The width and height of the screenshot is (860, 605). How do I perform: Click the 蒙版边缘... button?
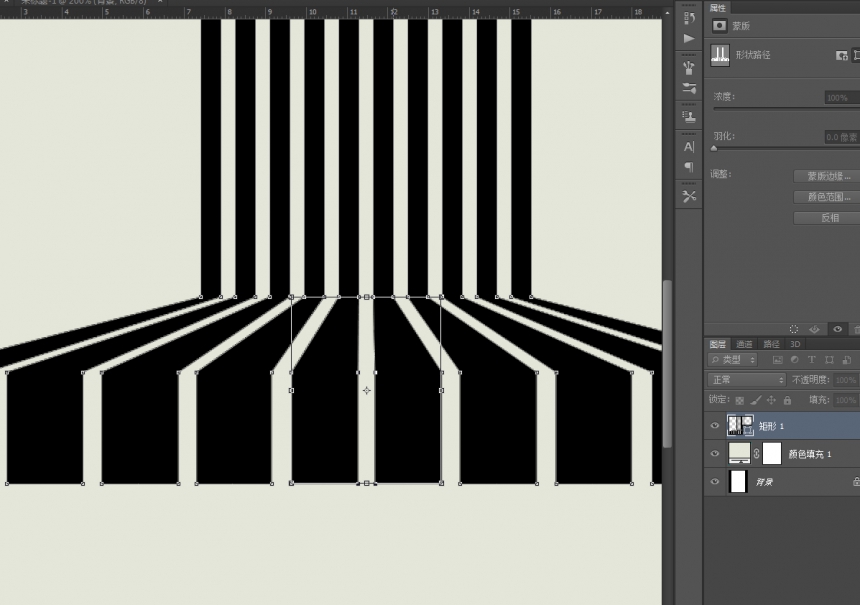pos(827,176)
